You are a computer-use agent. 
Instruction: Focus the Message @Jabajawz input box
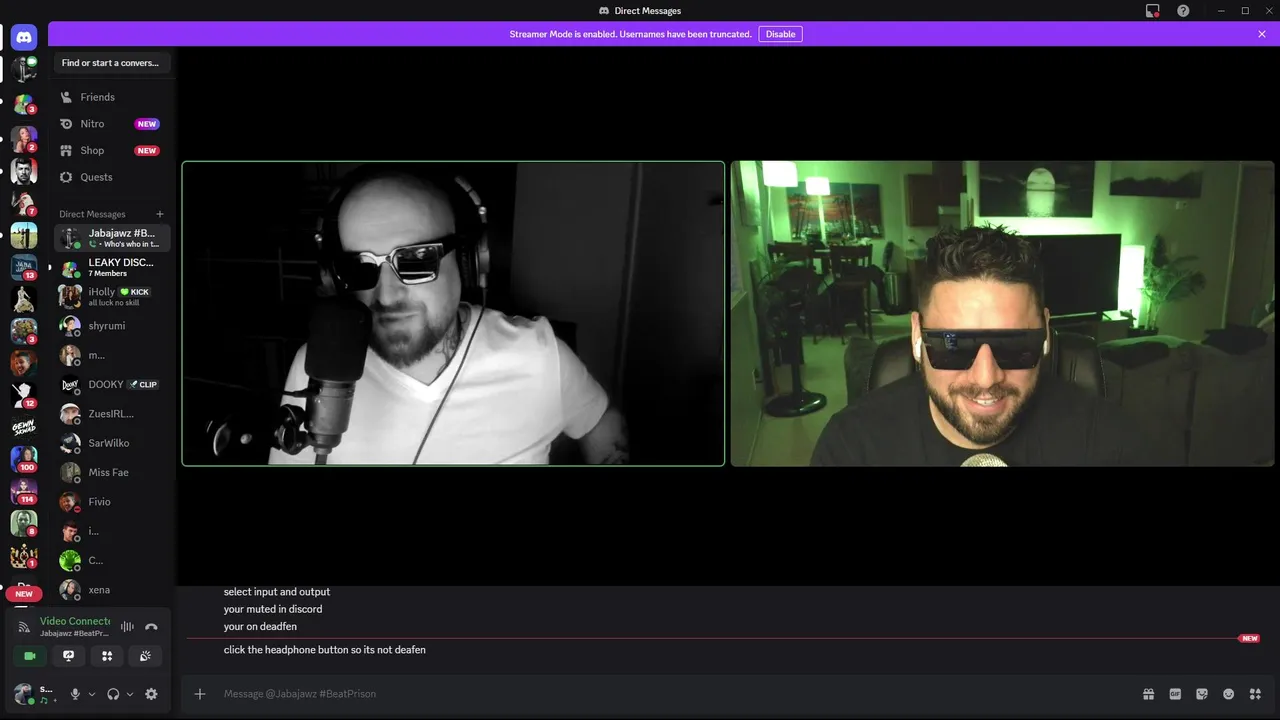pyautogui.click(x=675, y=694)
